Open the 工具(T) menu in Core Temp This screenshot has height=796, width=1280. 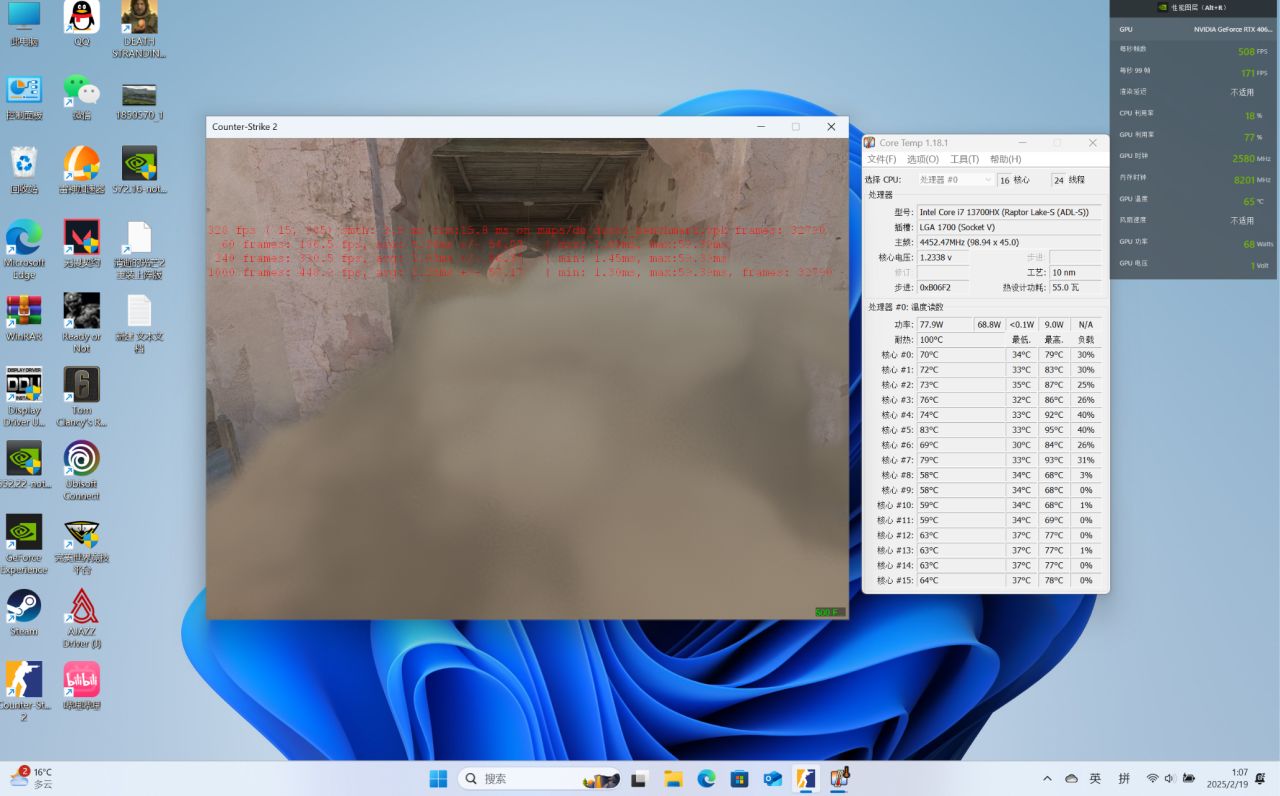coord(964,159)
